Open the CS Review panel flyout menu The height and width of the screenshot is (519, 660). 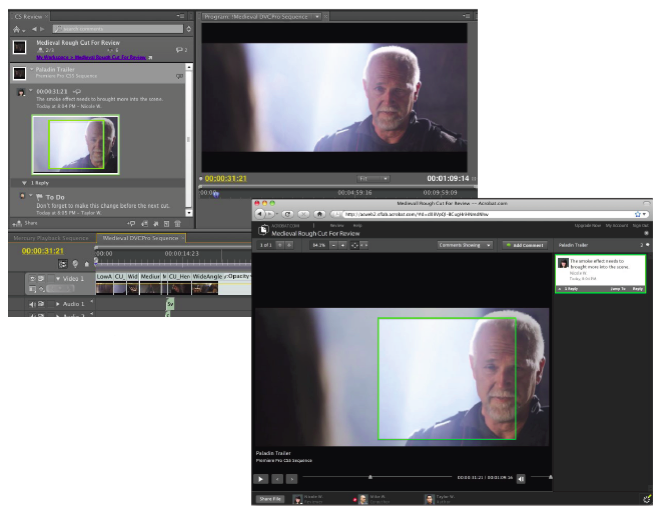click(181, 16)
